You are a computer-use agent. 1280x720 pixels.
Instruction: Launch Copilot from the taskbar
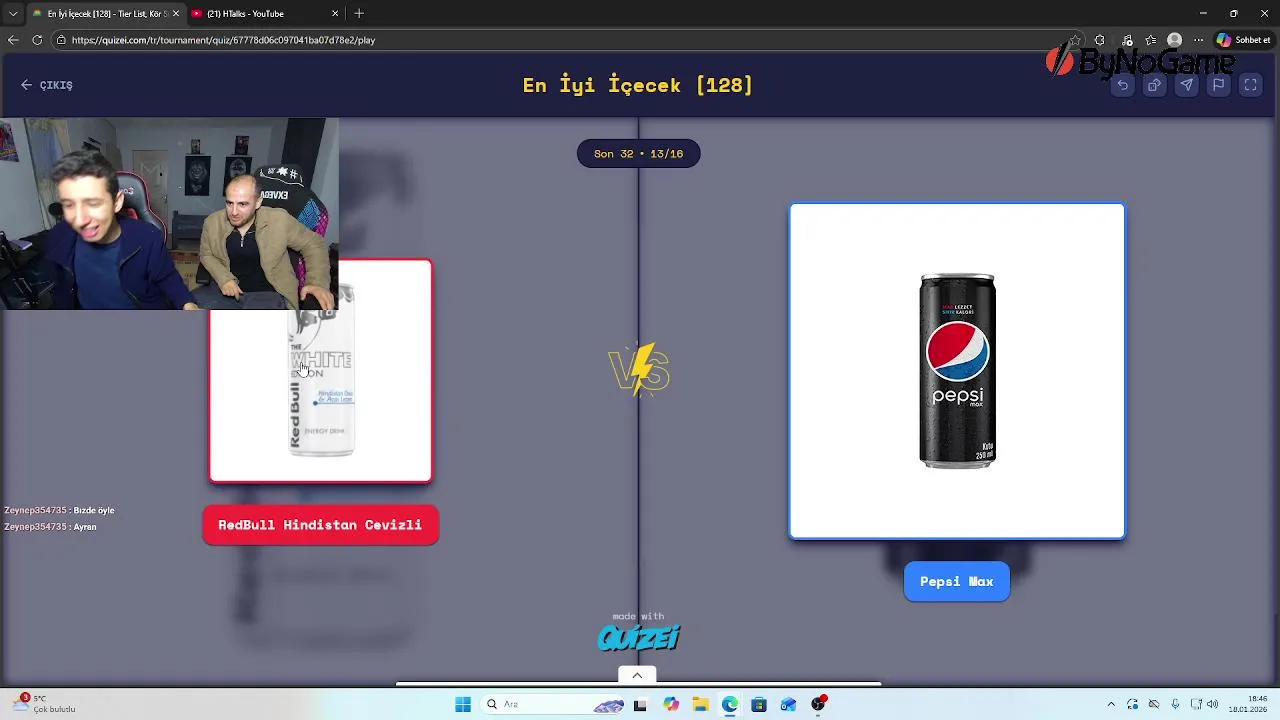point(671,704)
